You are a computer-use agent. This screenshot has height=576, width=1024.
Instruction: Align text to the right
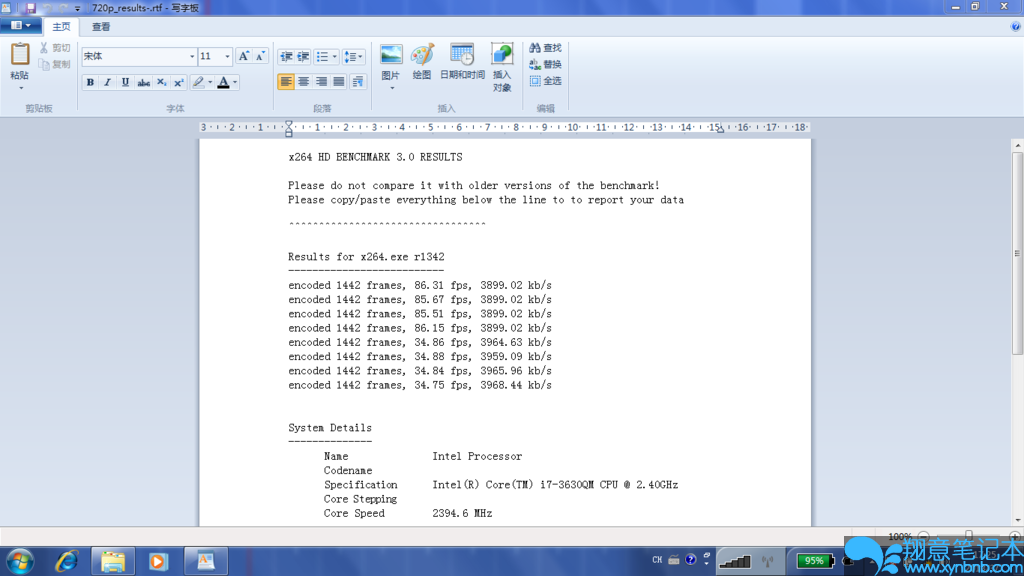(321, 82)
